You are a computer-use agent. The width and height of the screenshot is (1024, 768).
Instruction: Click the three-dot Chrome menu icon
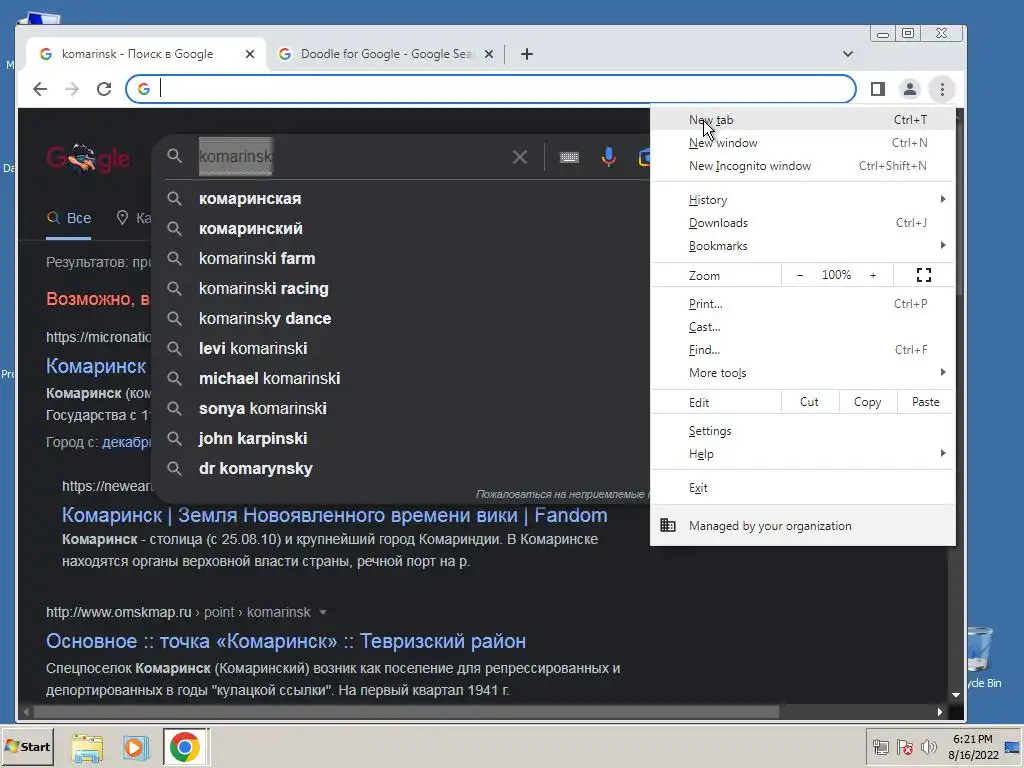pyautogui.click(x=942, y=89)
